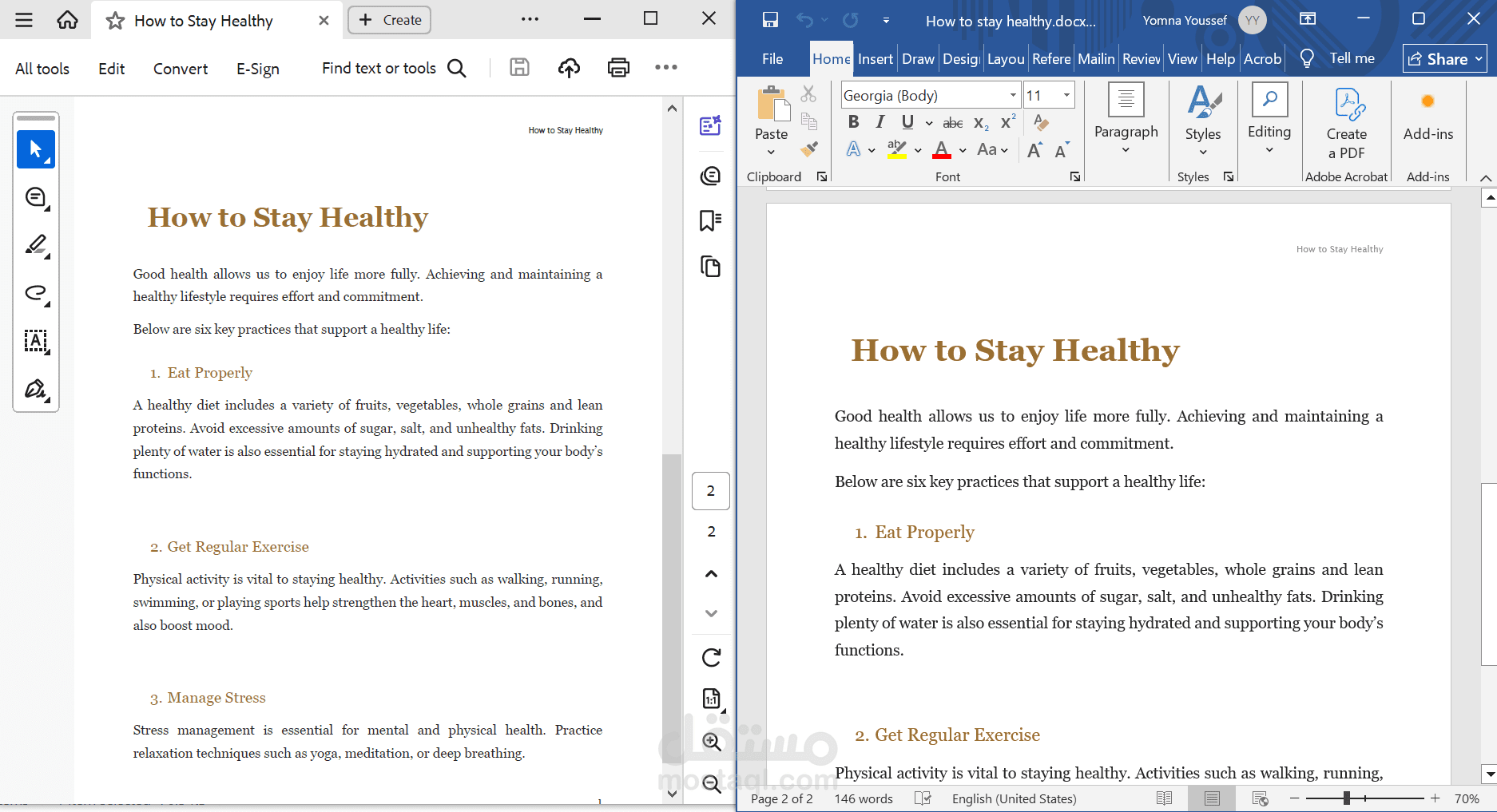Pick the freehand draw loop tool
Viewport: 1497px width, 812px height.
pos(36,293)
